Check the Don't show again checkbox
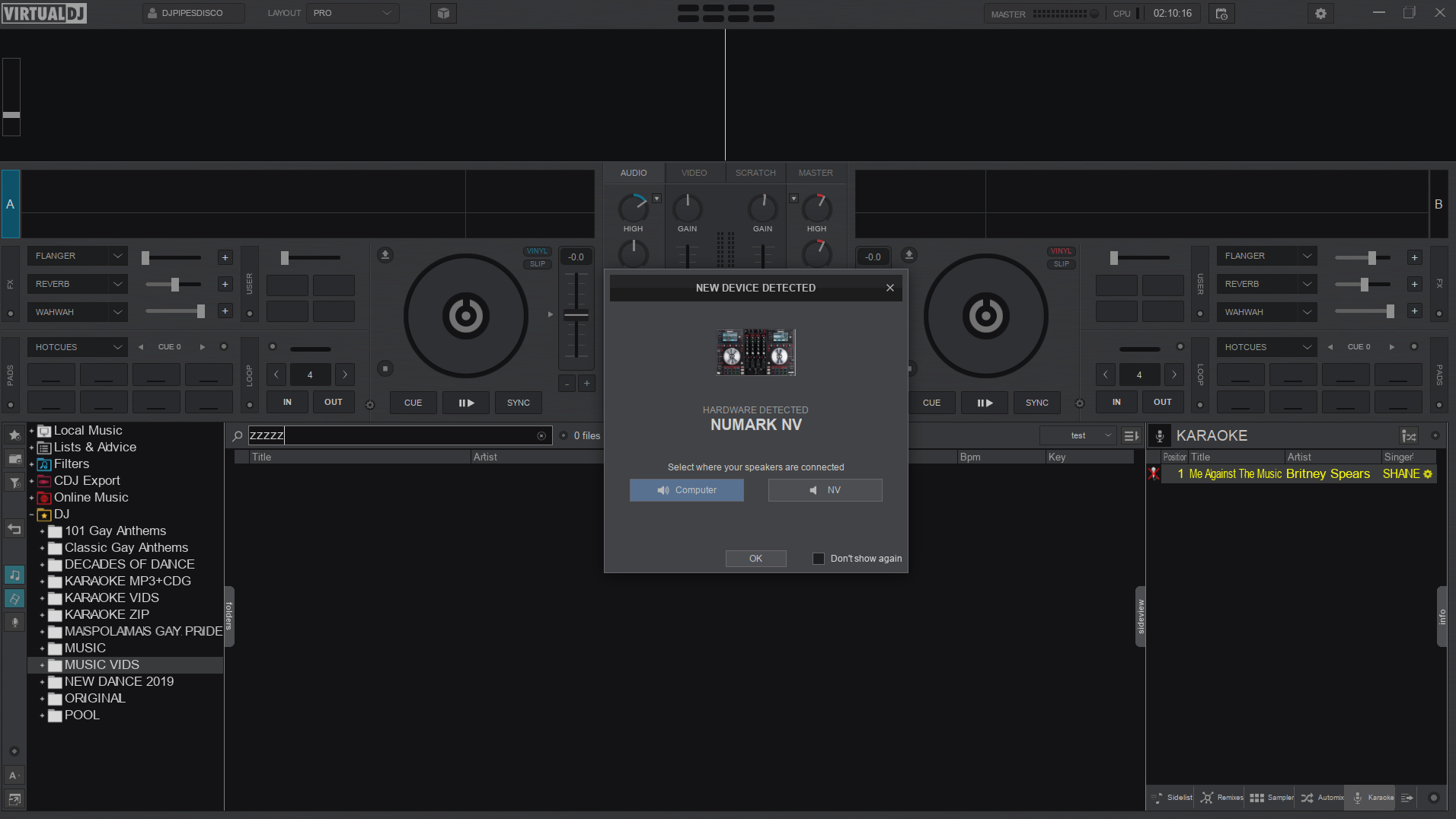The height and width of the screenshot is (819, 1456). click(x=819, y=559)
